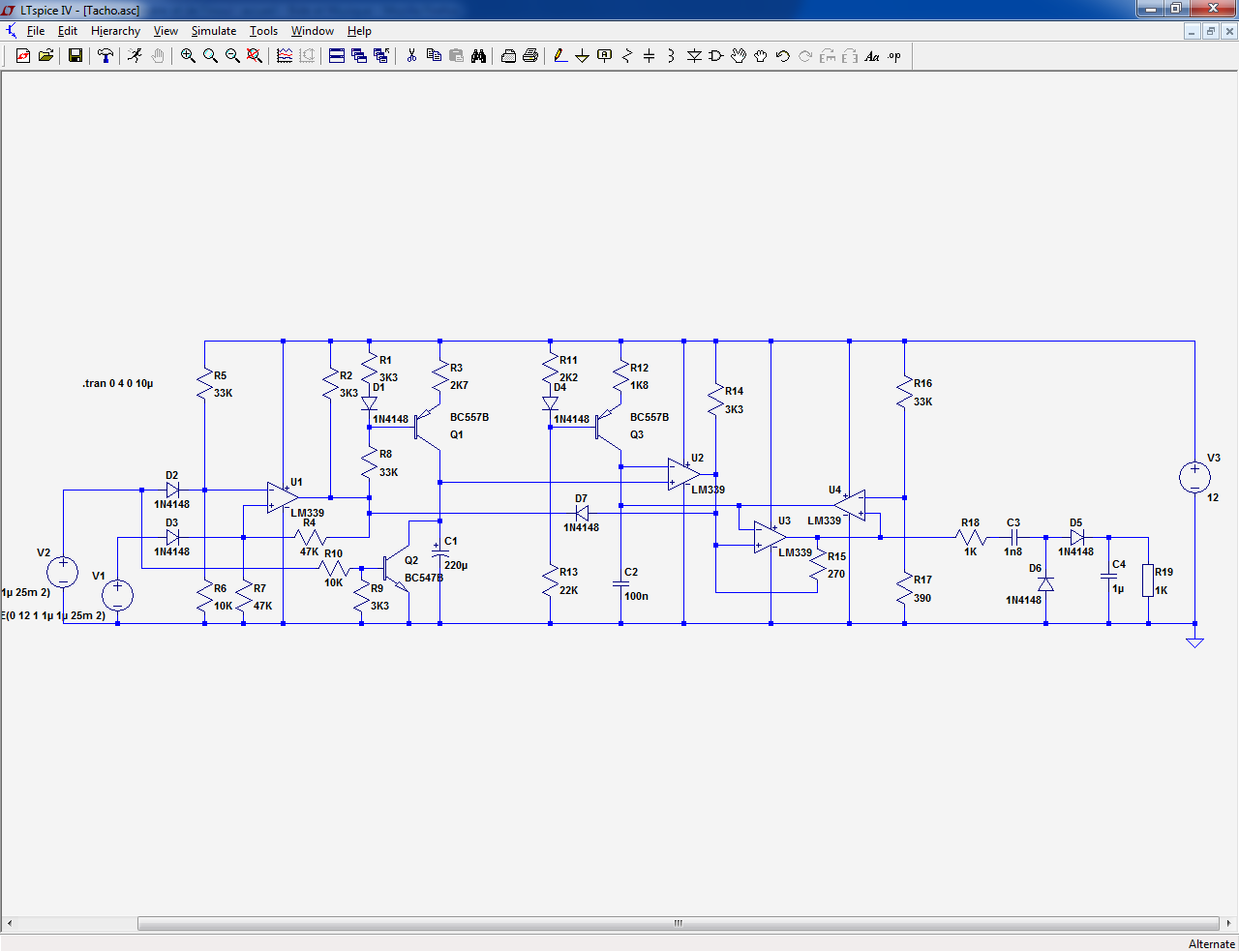
Task: Select the Label Net tool
Action: [x=605, y=56]
